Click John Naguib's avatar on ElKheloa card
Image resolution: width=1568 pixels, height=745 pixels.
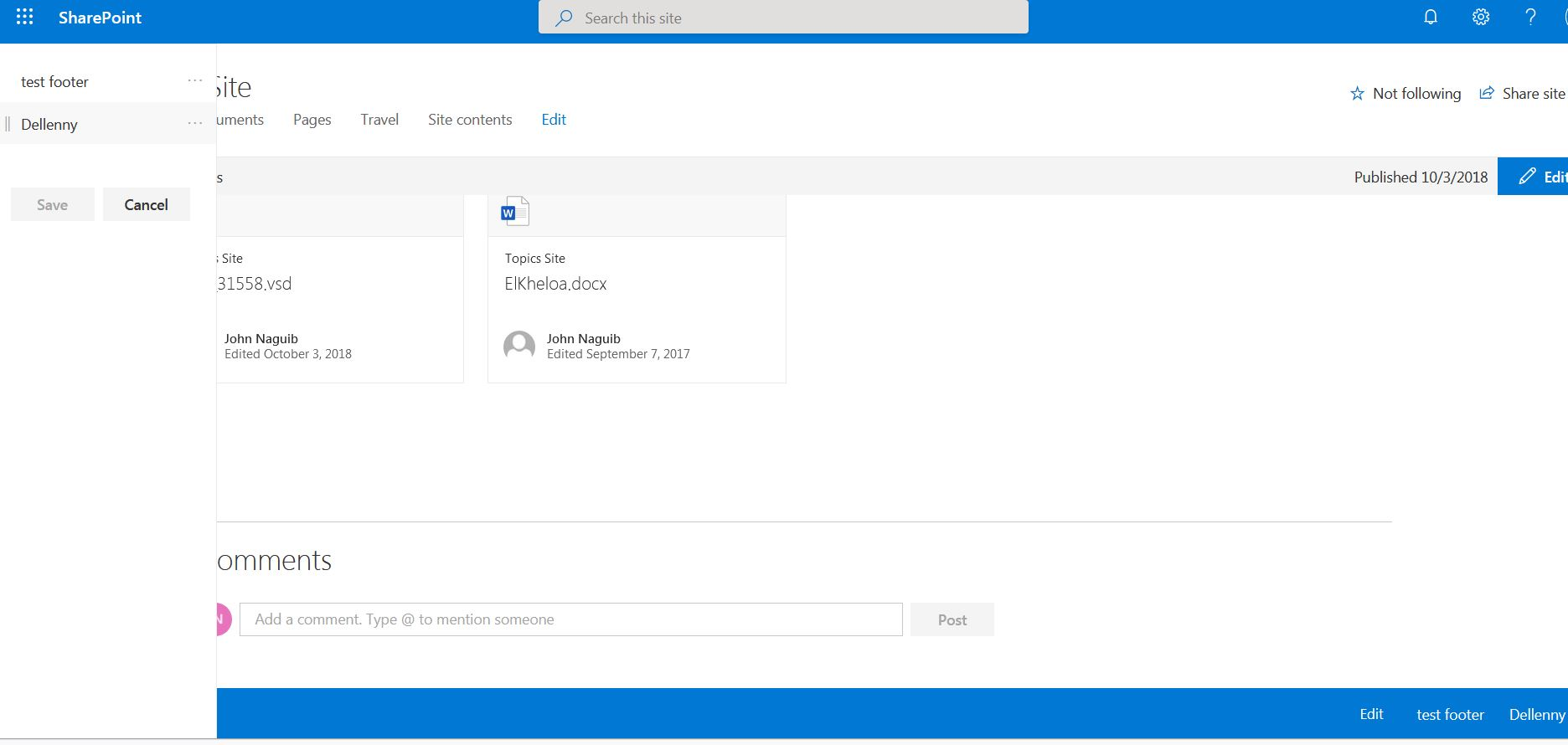pos(519,346)
